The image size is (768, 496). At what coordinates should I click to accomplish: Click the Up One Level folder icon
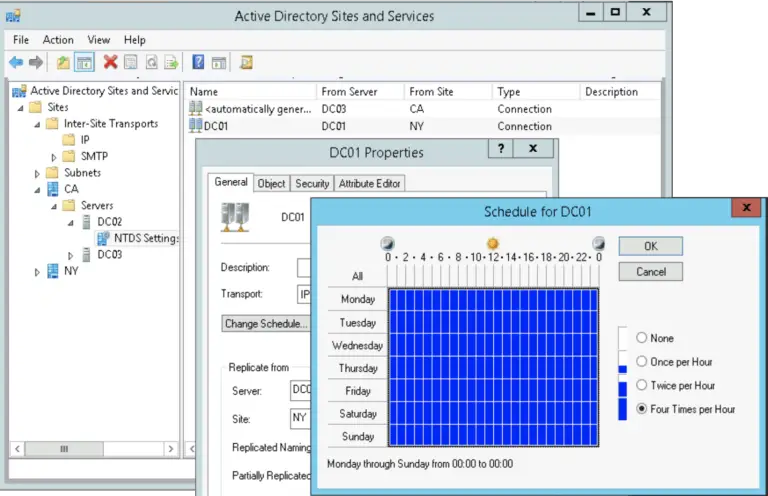coord(63,63)
